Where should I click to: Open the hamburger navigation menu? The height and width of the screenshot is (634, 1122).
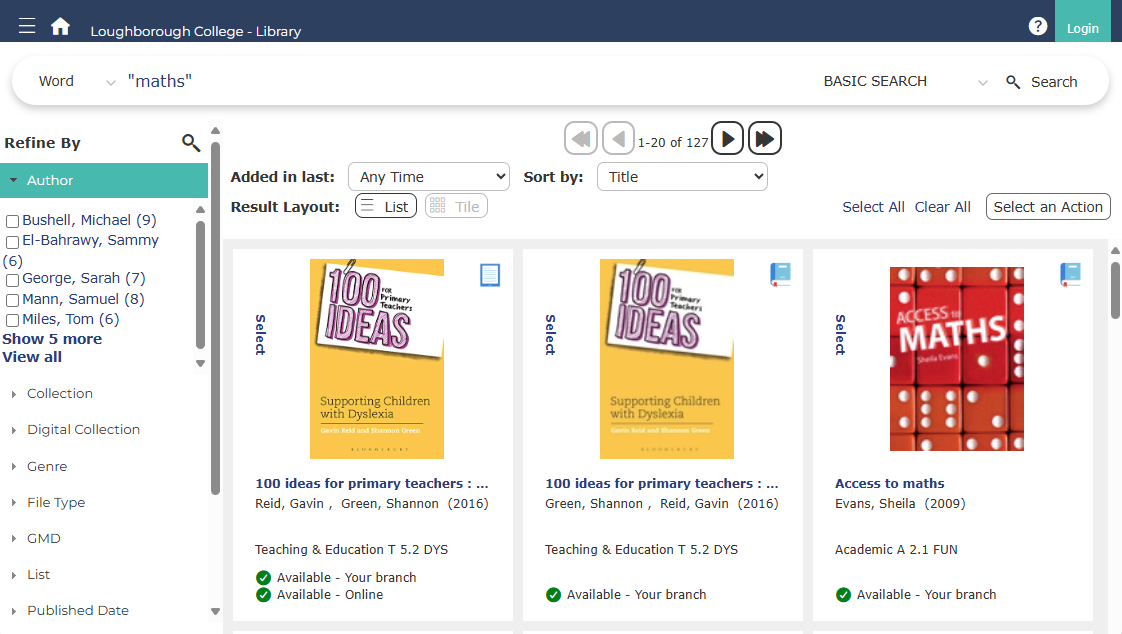pos(27,26)
